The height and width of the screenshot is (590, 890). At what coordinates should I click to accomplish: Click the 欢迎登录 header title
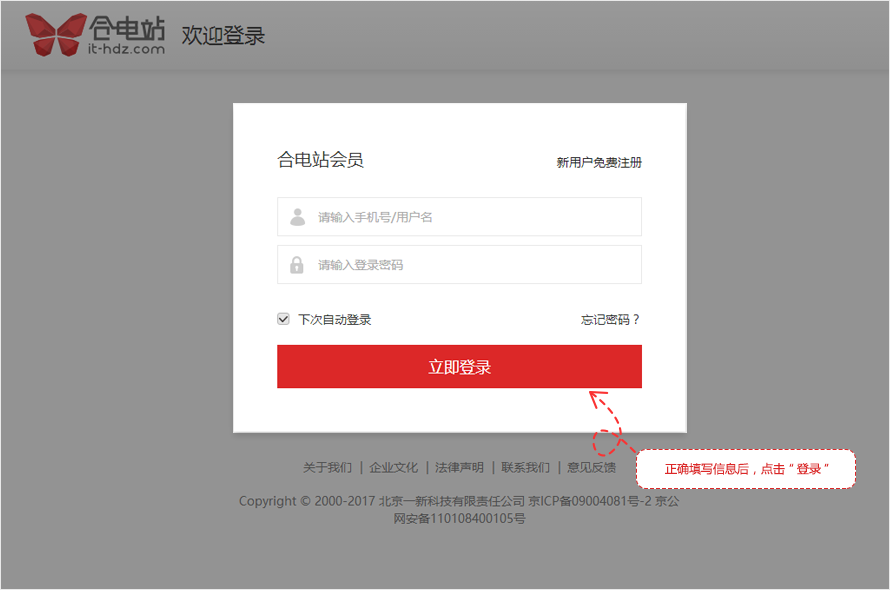(223, 35)
